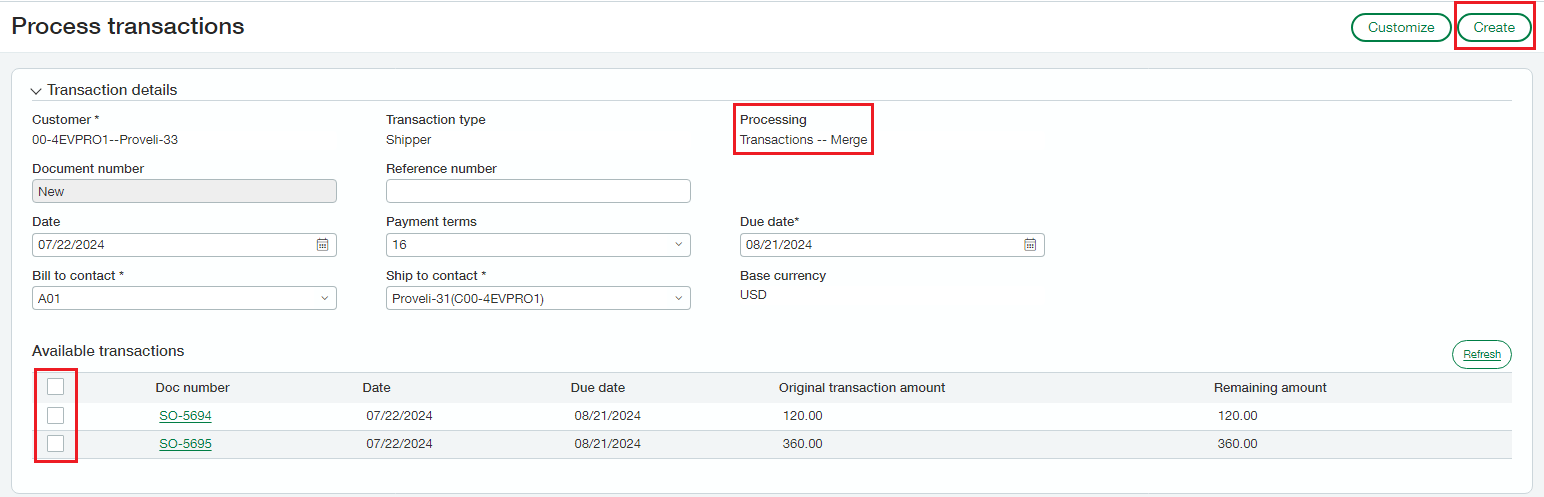Click into the Due date text field
The width and height of the screenshot is (1544, 497).
(880, 245)
